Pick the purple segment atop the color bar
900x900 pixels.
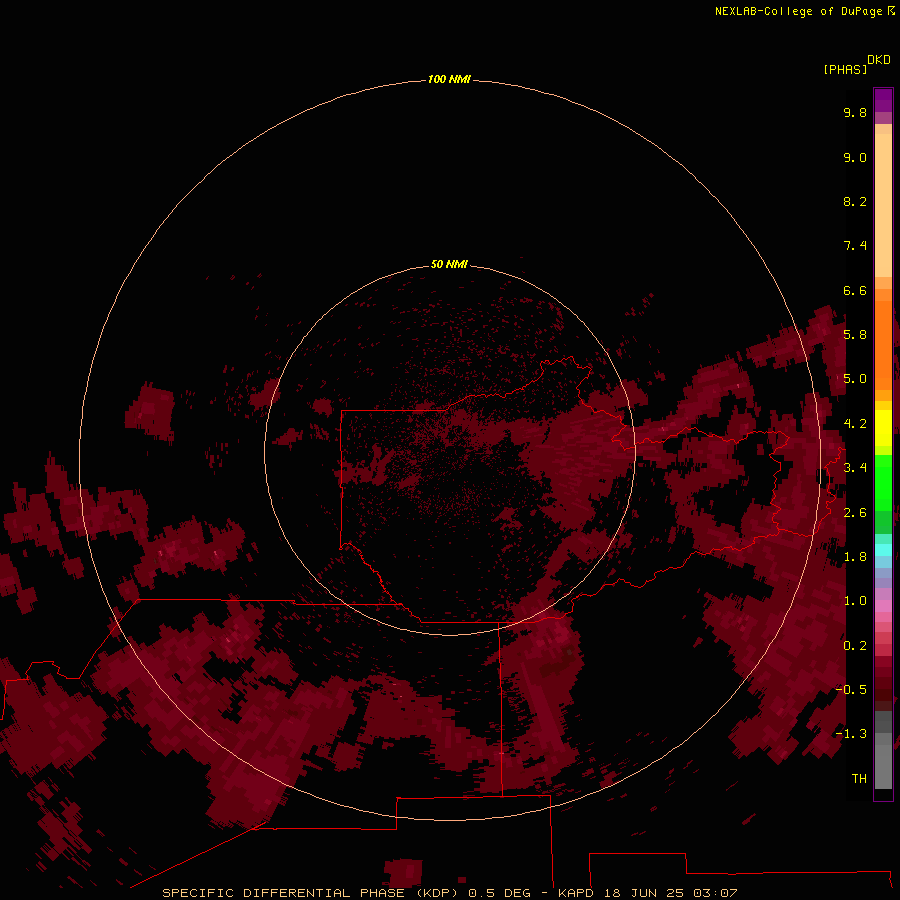click(883, 100)
